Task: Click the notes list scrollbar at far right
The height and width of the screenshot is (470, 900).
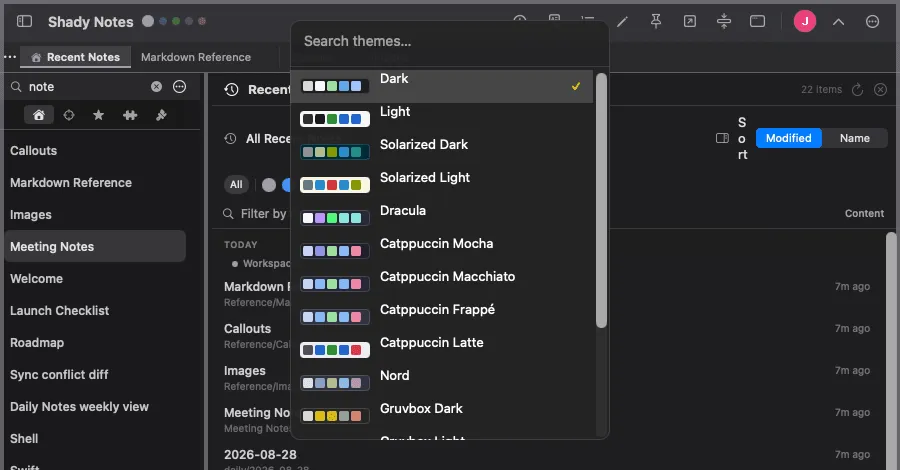Action: [x=891, y=351]
